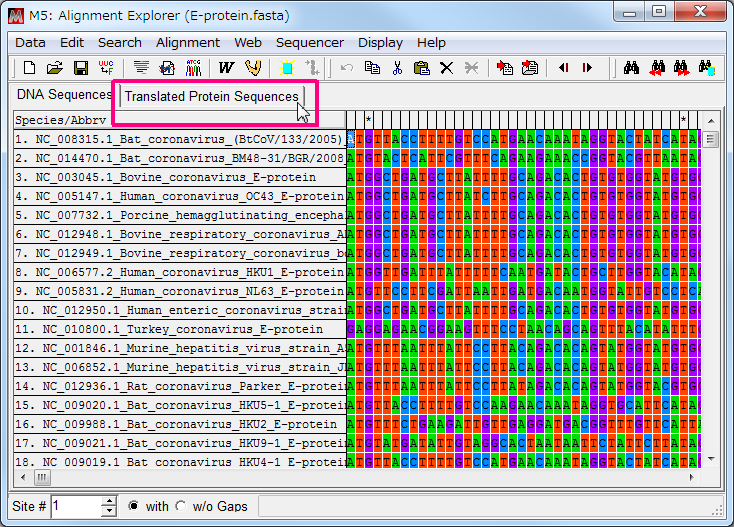Select the 'with' gaps radio button
Image resolution: width=734 pixels, height=527 pixels.
coord(134,506)
